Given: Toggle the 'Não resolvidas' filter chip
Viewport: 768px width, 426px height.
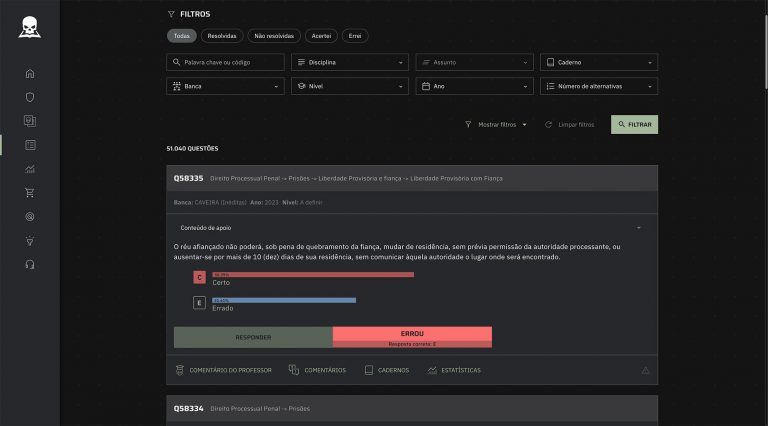Looking at the screenshot, I should 274,36.
